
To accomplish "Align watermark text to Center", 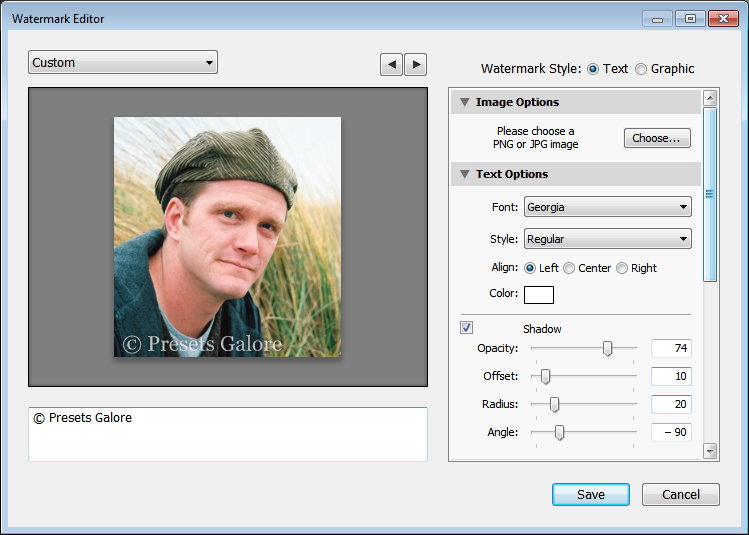I will click(x=569, y=268).
